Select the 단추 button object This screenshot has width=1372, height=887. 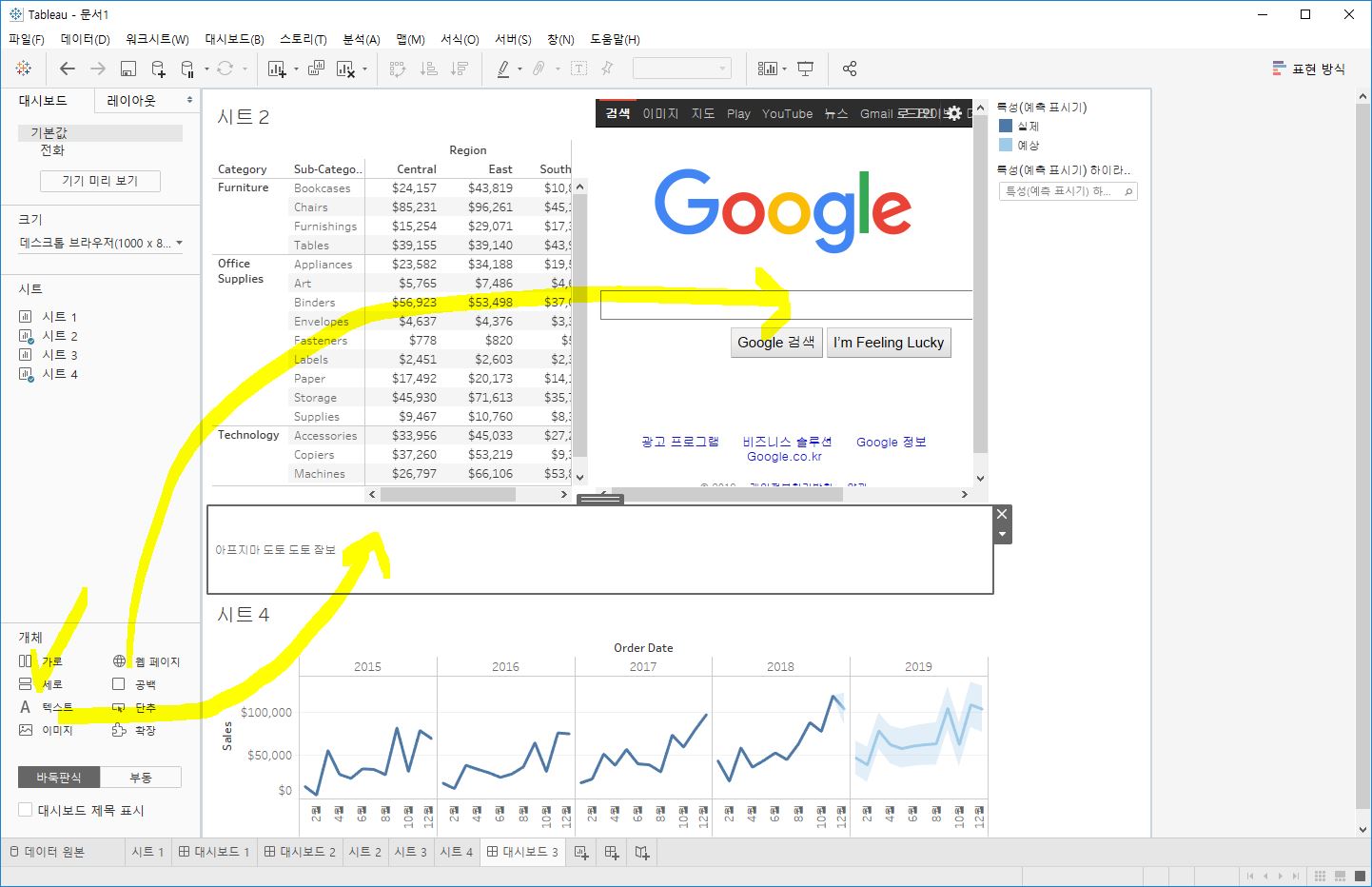(x=134, y=707)
